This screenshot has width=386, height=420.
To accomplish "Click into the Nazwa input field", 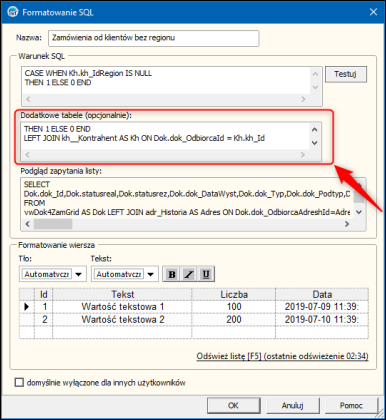I will (x=153, y=38).
